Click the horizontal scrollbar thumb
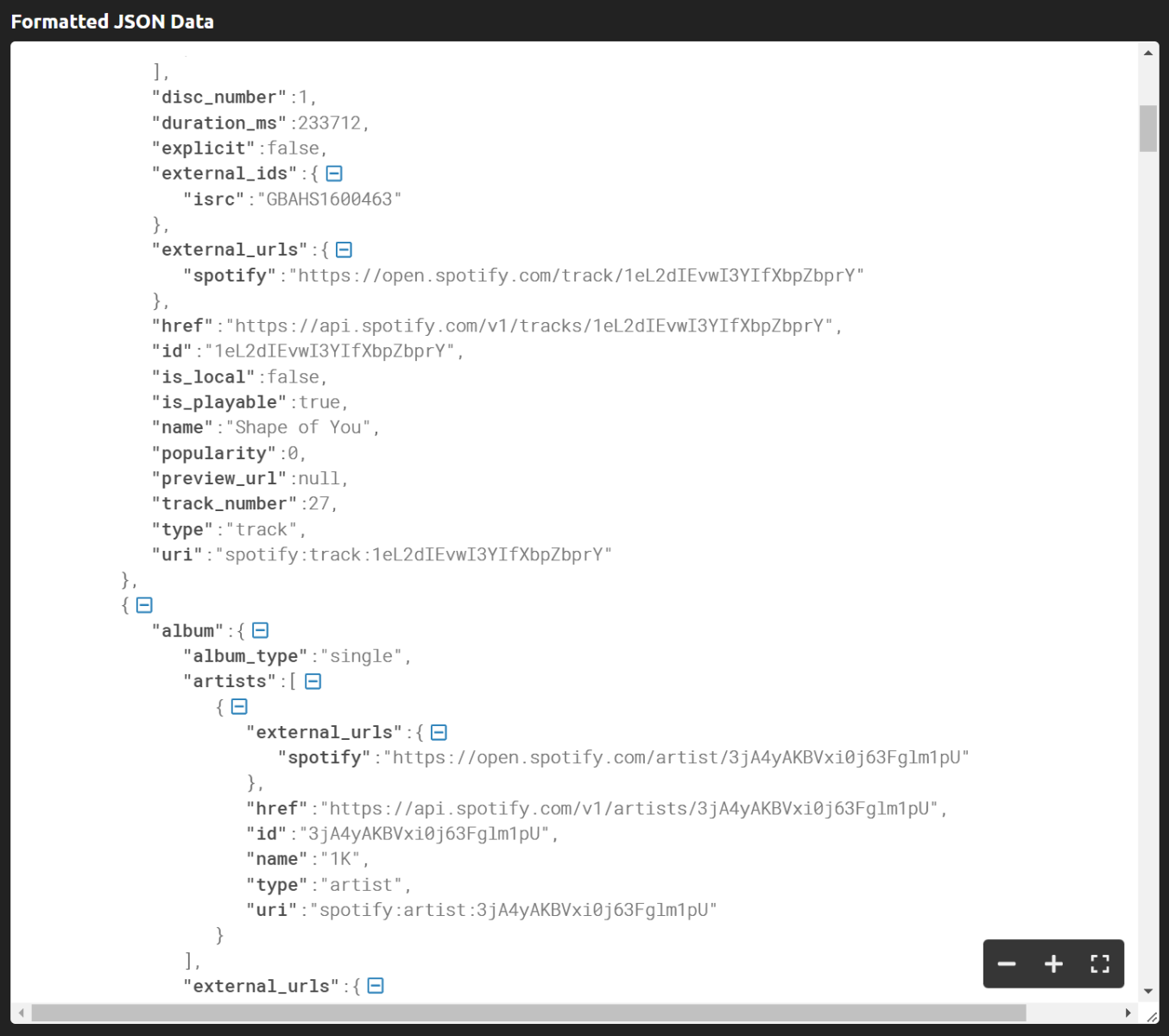This screenshot has height=1036, width=1169. tap(528, 1013)
